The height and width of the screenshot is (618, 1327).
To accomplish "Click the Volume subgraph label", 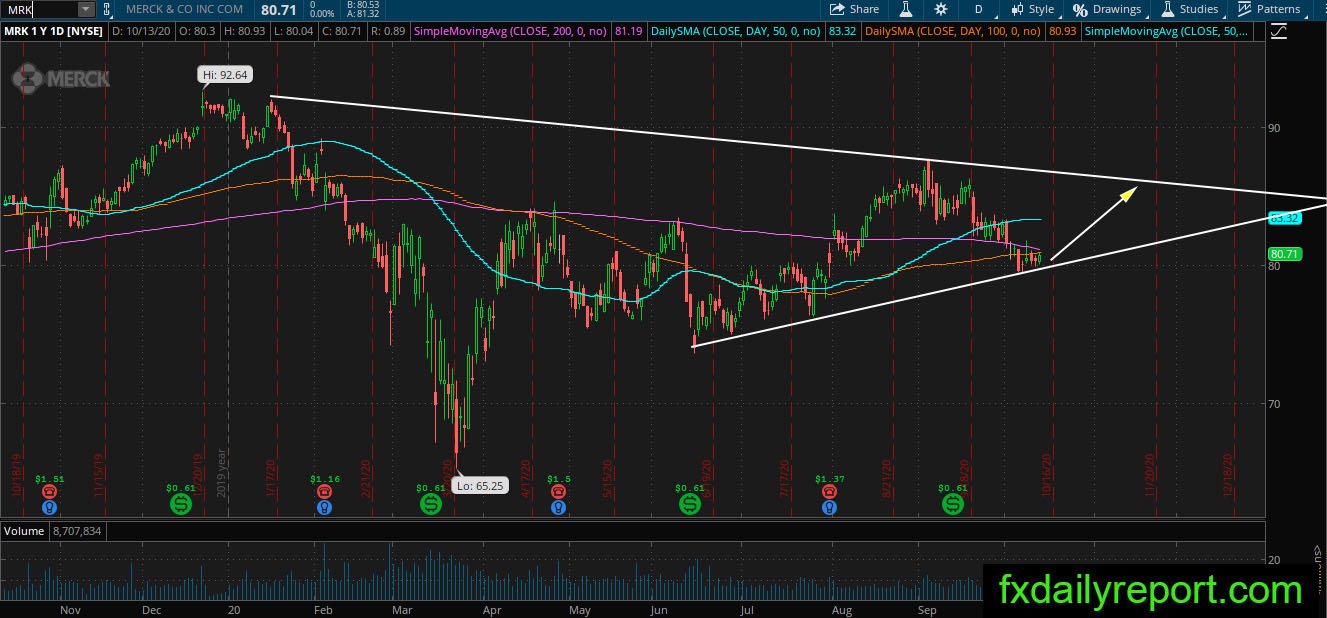I will pyautogui.click(x=23, y=531).
